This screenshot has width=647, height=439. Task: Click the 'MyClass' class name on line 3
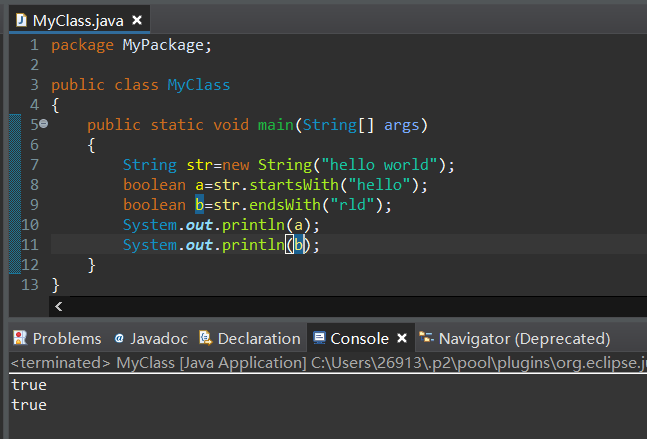[x=198, y=85]
